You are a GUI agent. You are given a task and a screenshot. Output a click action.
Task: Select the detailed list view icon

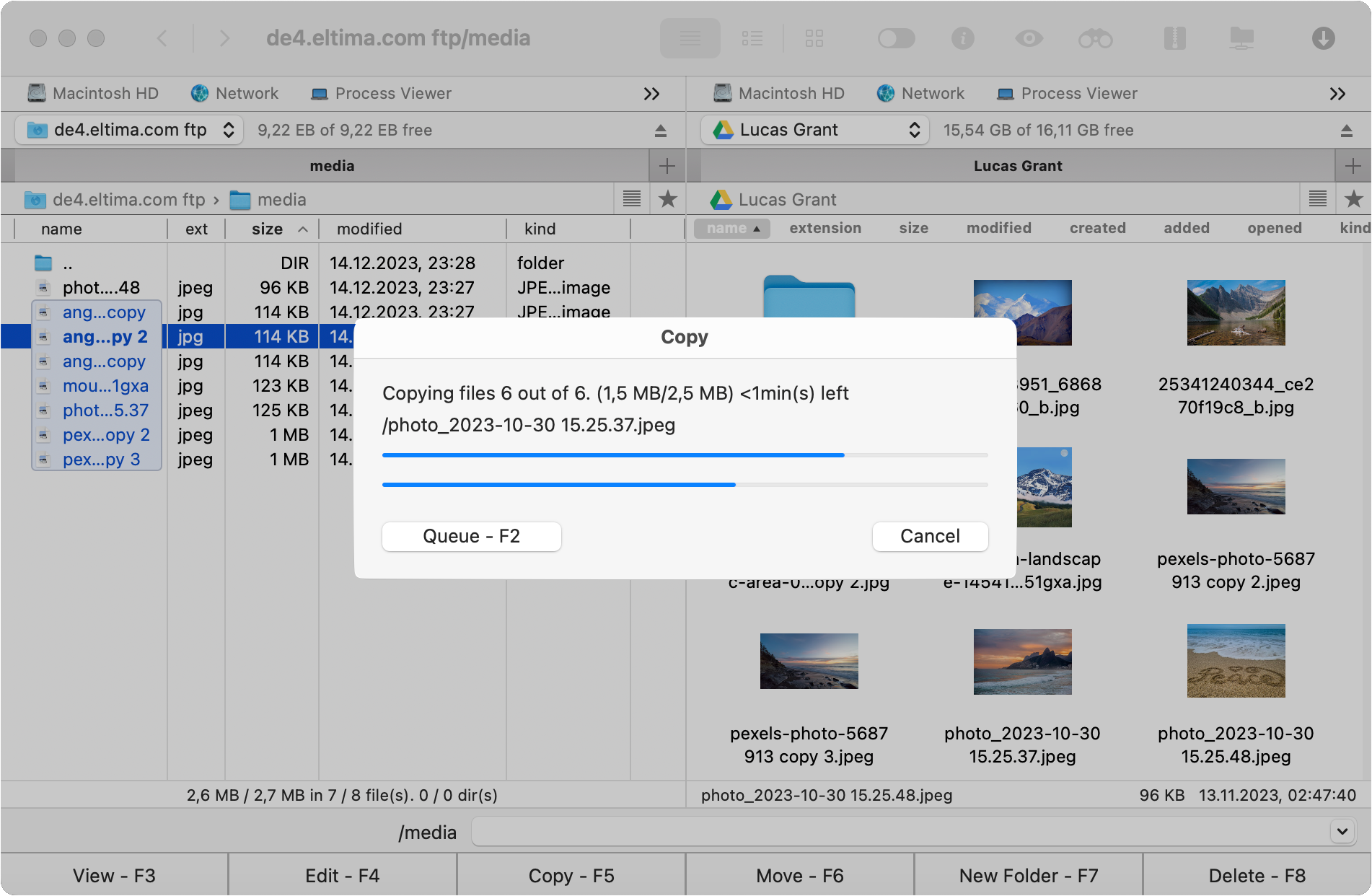pos(752,38)
